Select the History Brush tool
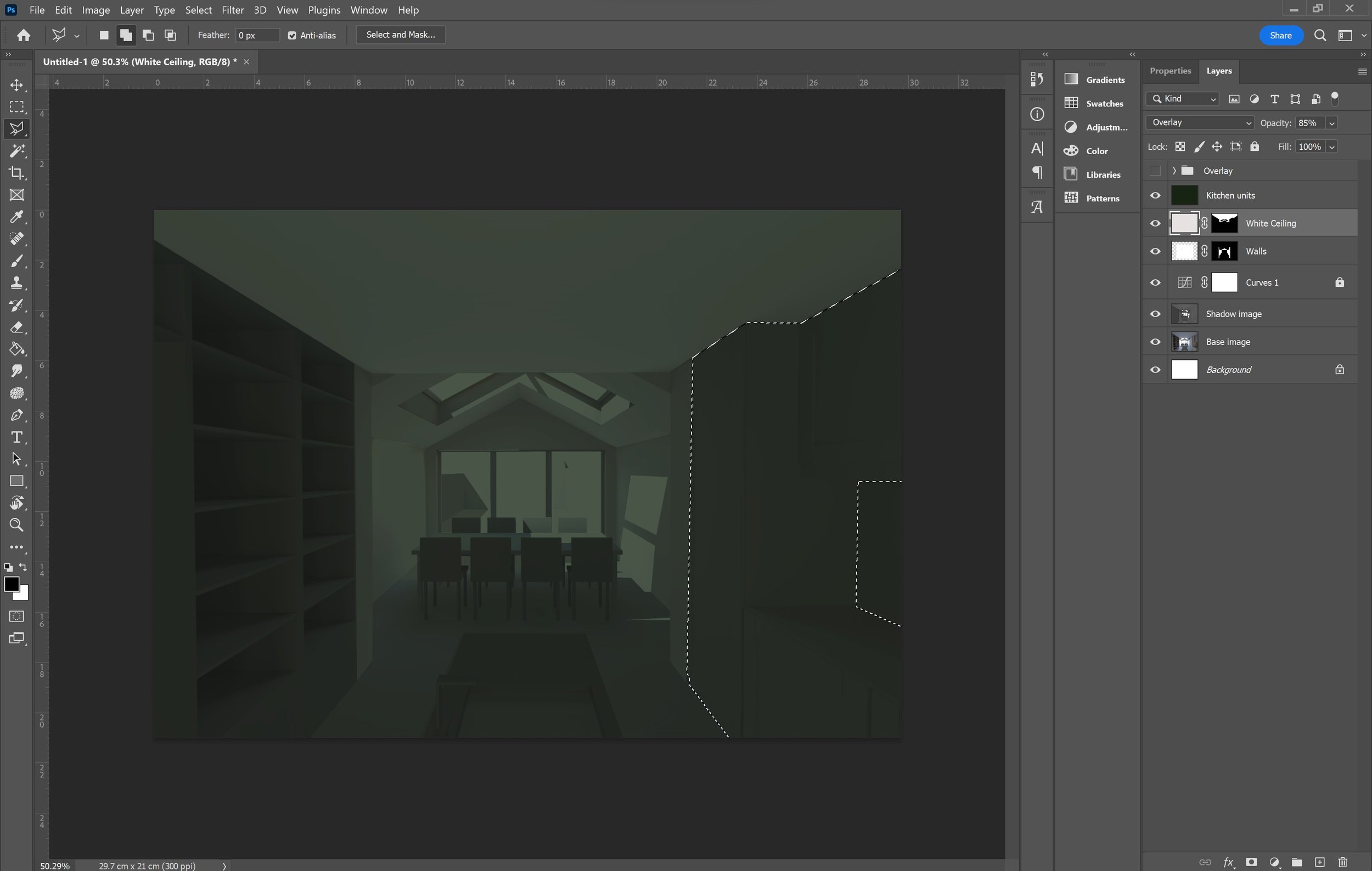The height and width of the screenshot is (871, 1372). point(16,305)
